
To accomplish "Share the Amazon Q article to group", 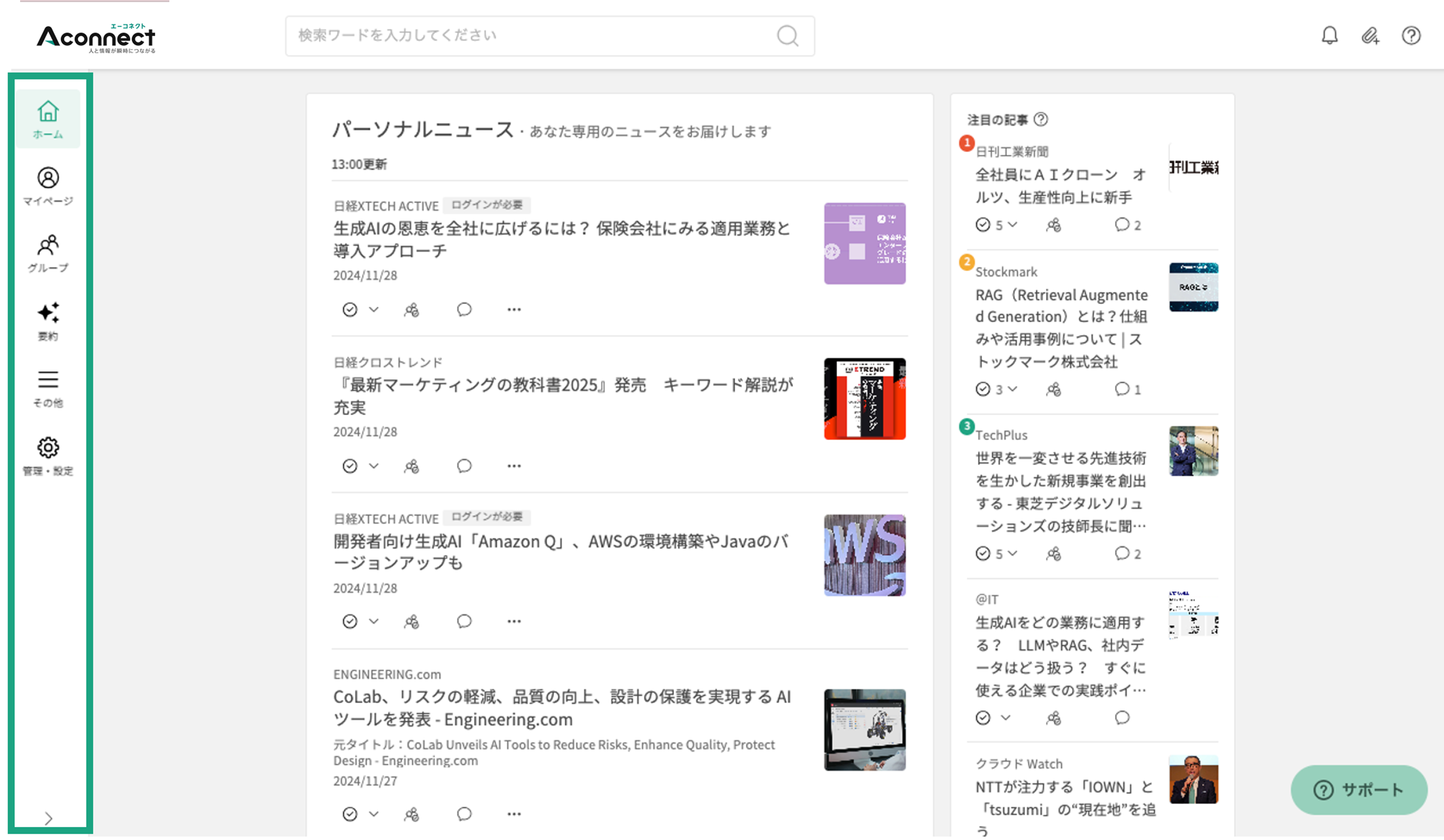I will point(411,621).
